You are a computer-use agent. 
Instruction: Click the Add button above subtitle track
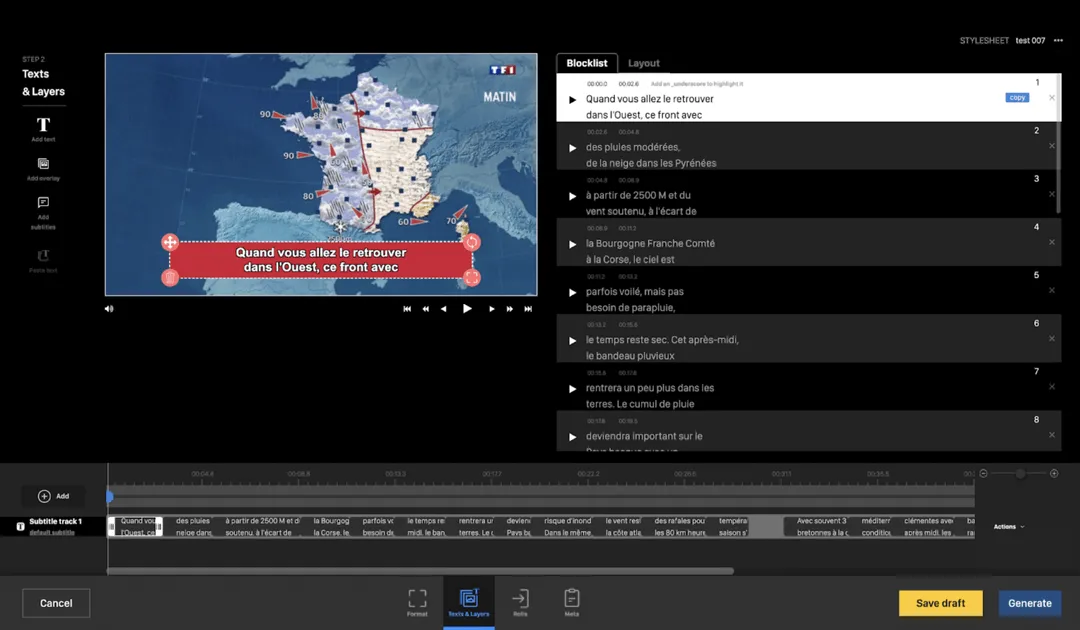(x=54, y=496)
